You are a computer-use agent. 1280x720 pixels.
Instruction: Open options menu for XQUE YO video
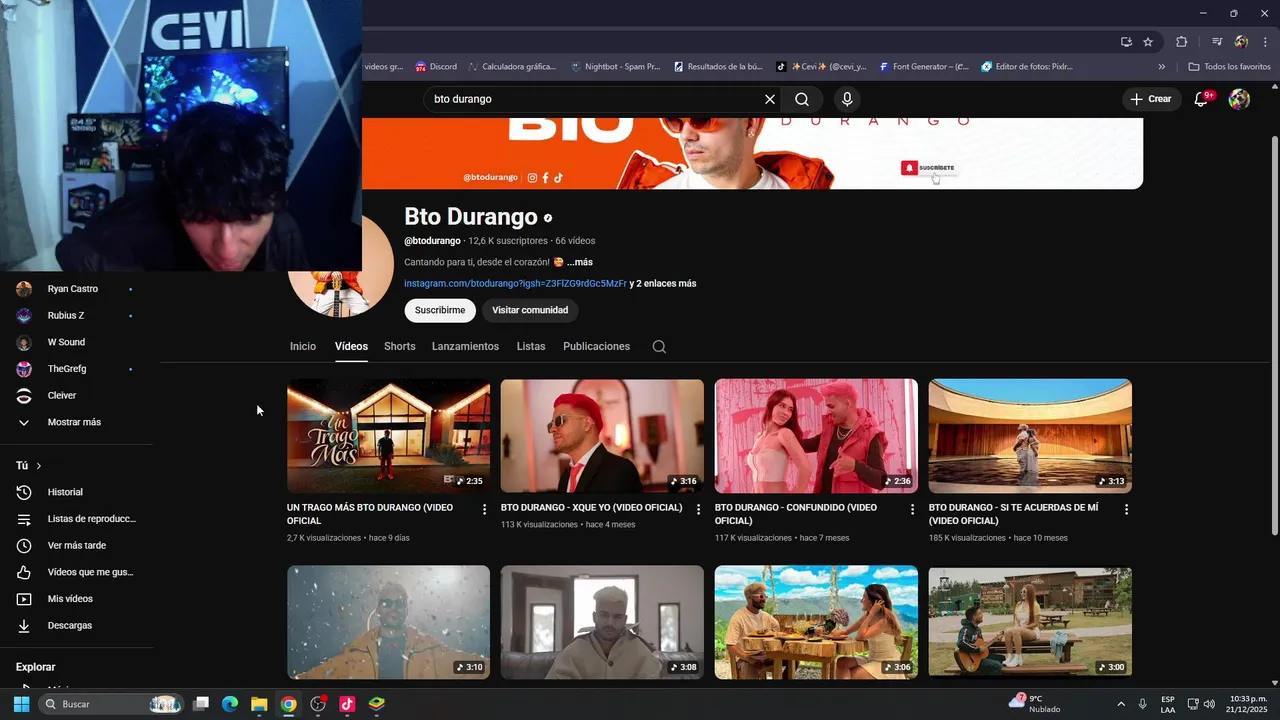(x=698, y=509)
